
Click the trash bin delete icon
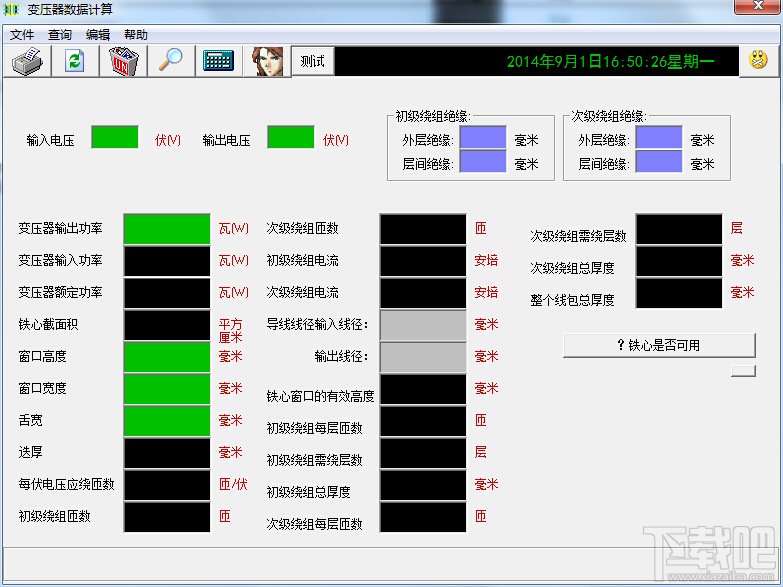123,61
